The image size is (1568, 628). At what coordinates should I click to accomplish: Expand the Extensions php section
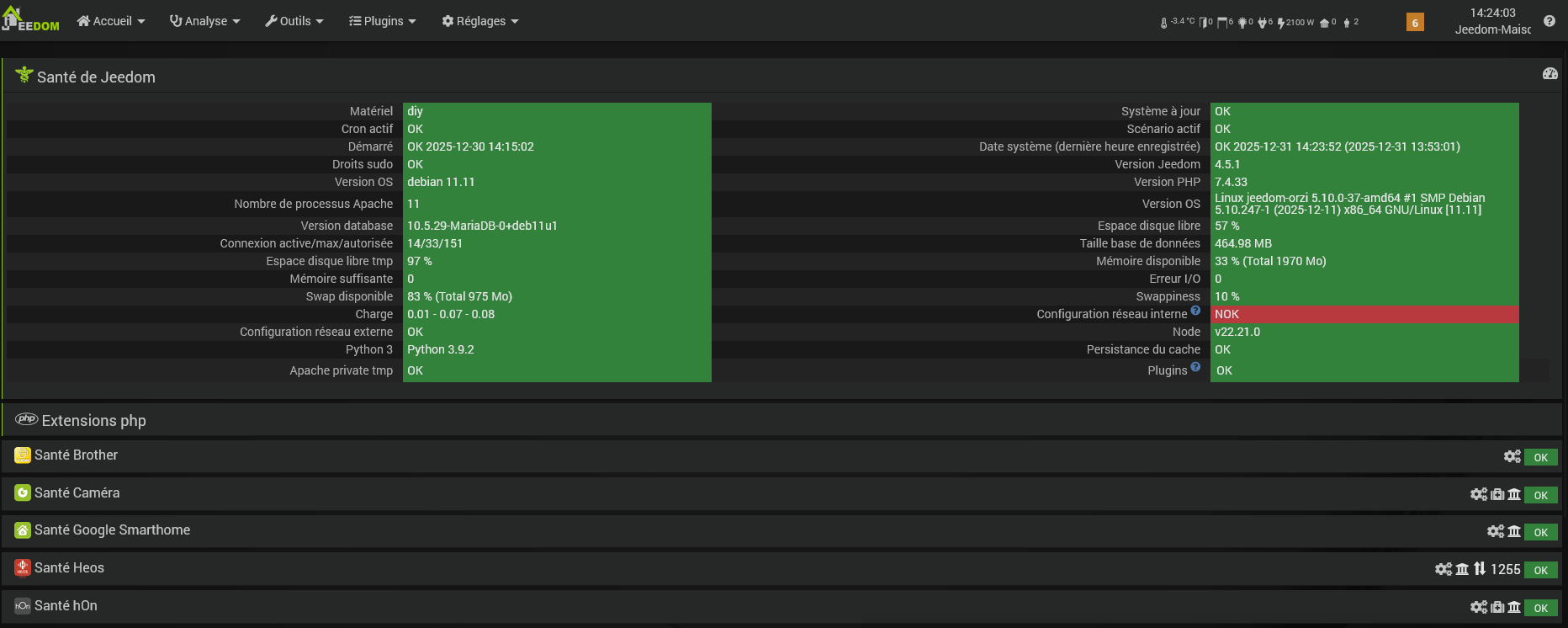coord(93,420)
